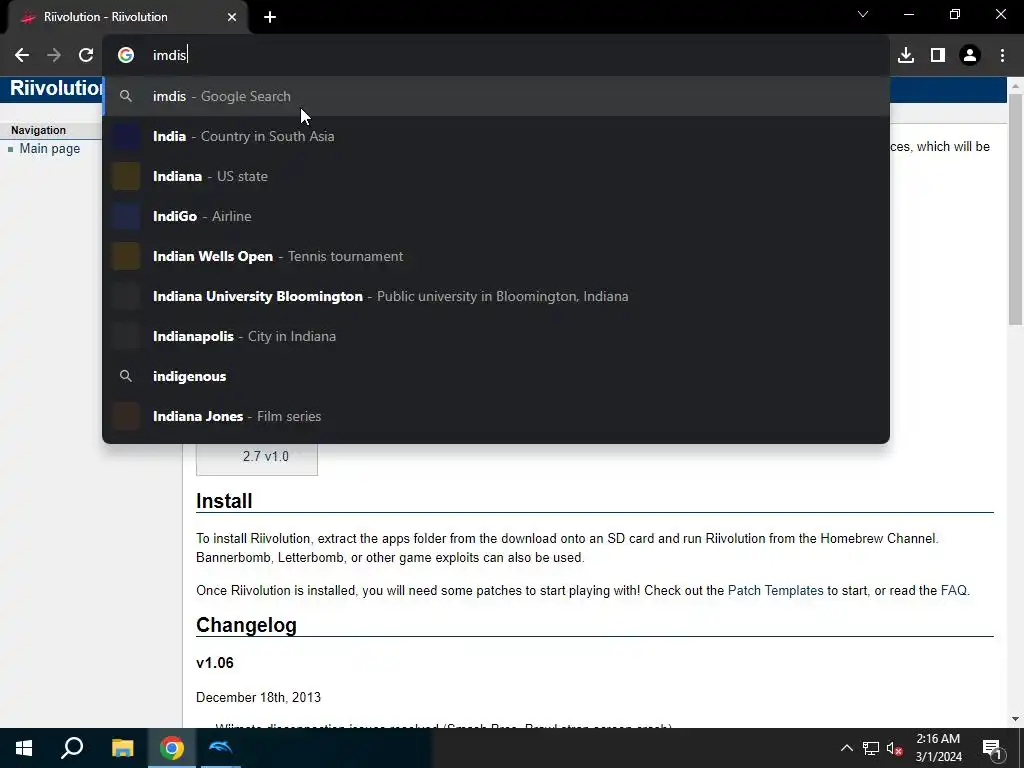1024x768 pixels.
Task: Select the Indiana Jones Film series suggestion
Action: [x=496, y=416]
